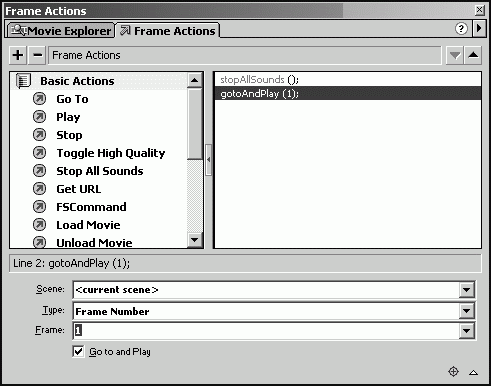Move selected action down with down arrow

click(x=455, y=55)
